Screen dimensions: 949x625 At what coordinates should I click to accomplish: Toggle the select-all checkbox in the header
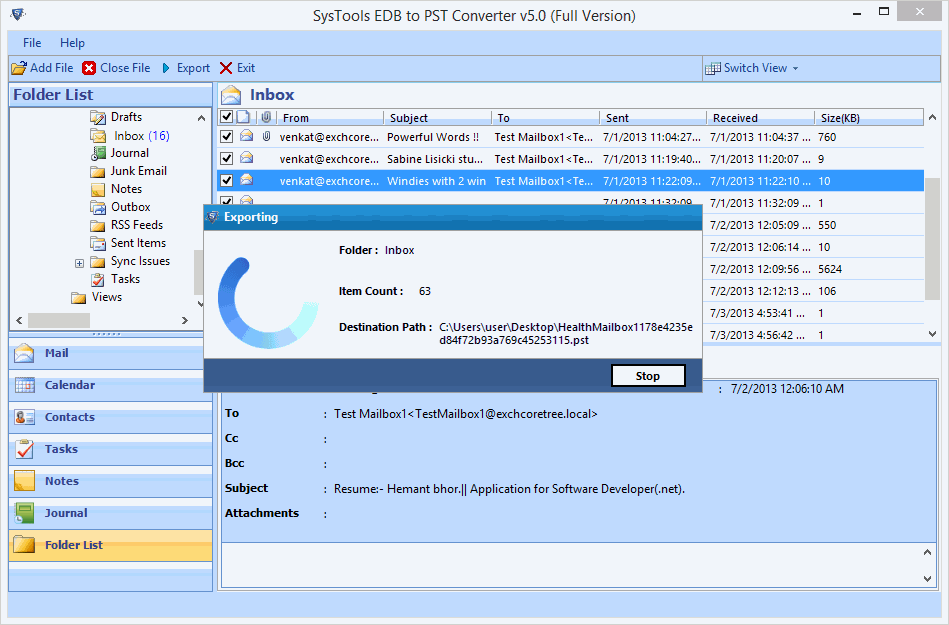(x=226, y=117)
